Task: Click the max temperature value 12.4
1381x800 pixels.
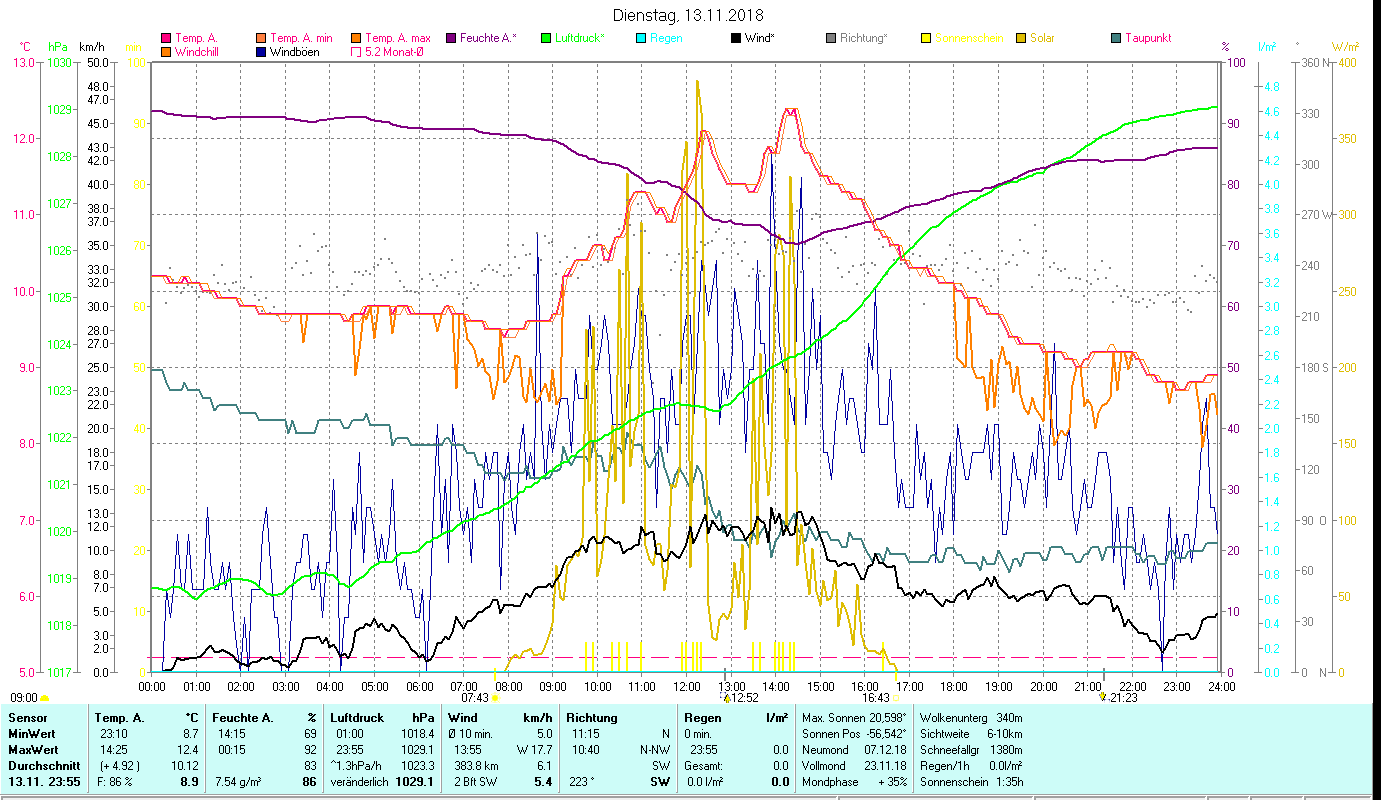Action: coord(188,750)
